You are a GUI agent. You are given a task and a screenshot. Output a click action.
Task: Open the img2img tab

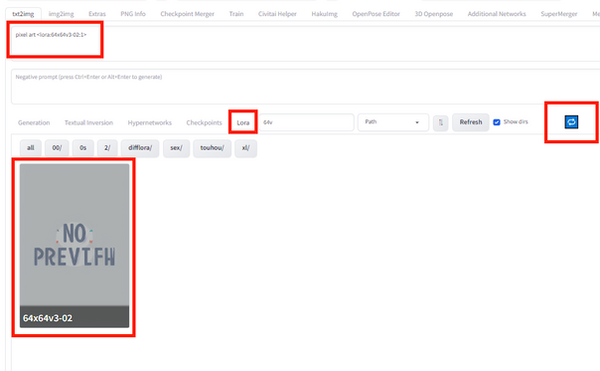coord(61,14)
